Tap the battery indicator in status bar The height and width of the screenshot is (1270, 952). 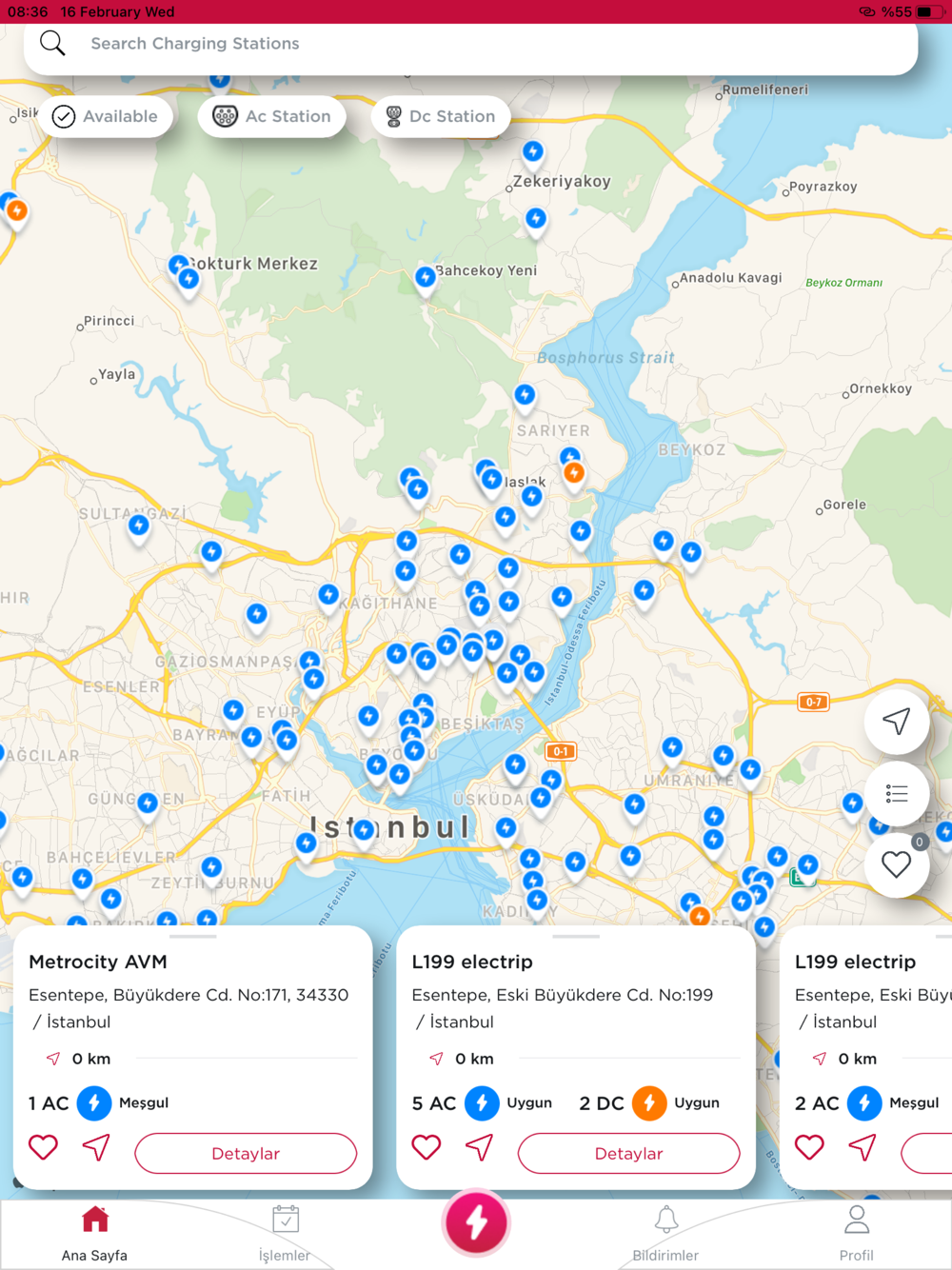pyautogui.click(x=927, y=11)
